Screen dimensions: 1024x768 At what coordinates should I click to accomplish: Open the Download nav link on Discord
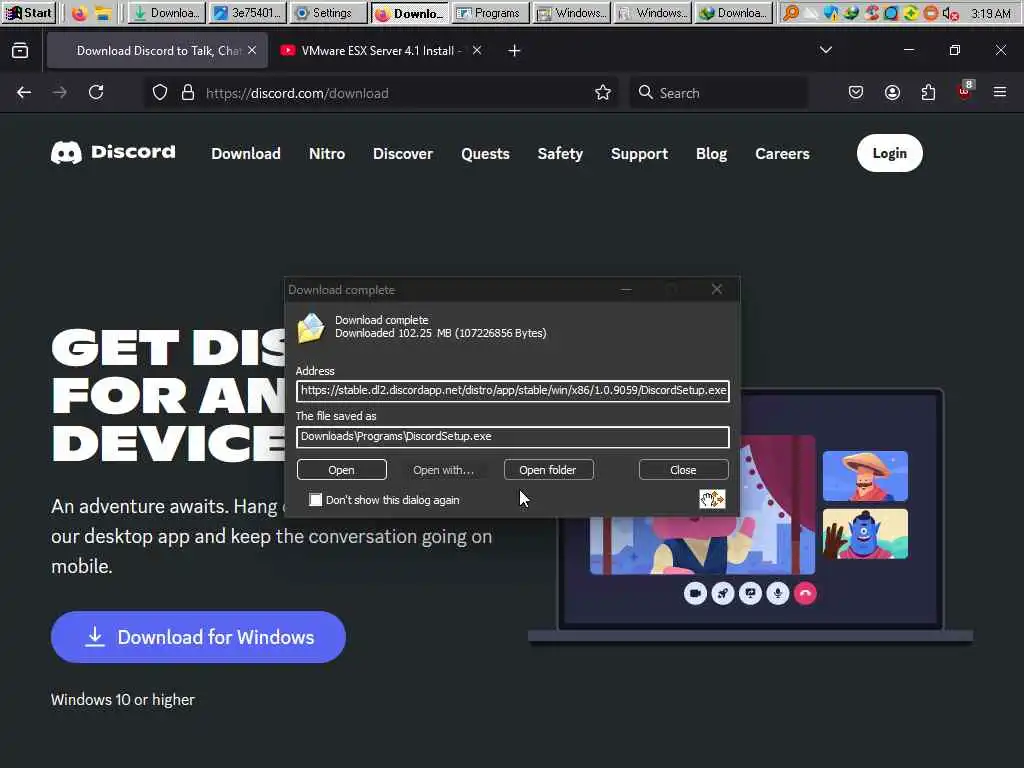[x=246, y=153]
